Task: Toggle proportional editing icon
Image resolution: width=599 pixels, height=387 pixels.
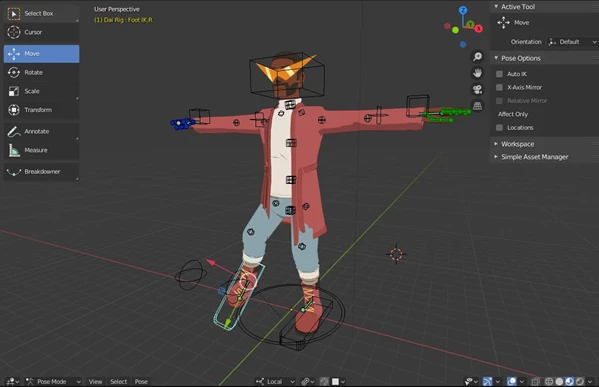Action: [324, 381]
